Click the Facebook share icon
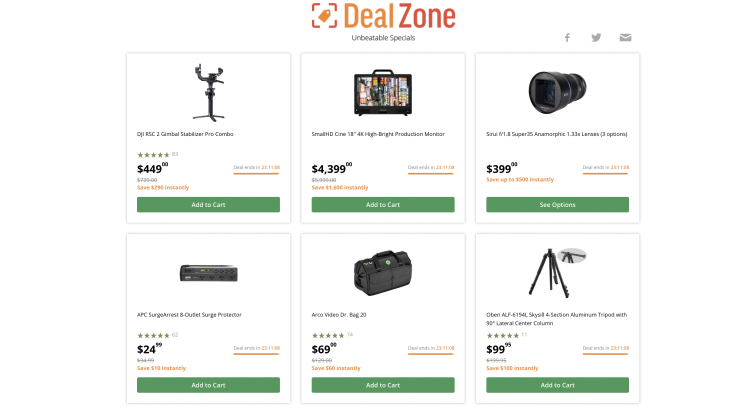The height and width of the screenshot is (416, 740). click(x=567, y=38)
